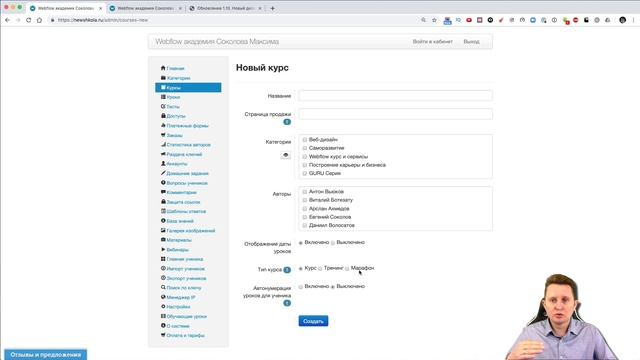This screenshot has width=640, height=360.
Task: Click the play icon beside Вебинары
Action: (x=163, y=249)
